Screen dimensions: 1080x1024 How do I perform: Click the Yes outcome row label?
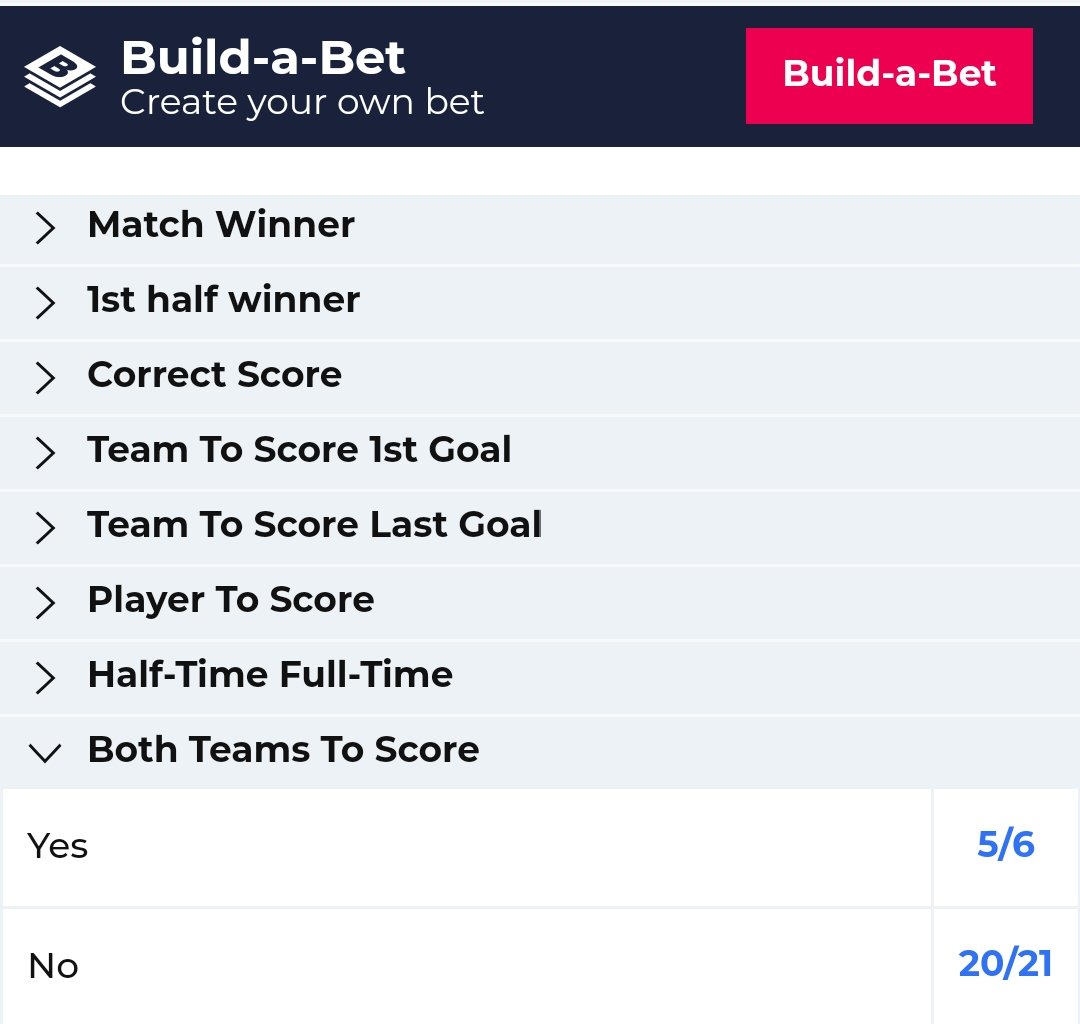click(x=58, y=847)
